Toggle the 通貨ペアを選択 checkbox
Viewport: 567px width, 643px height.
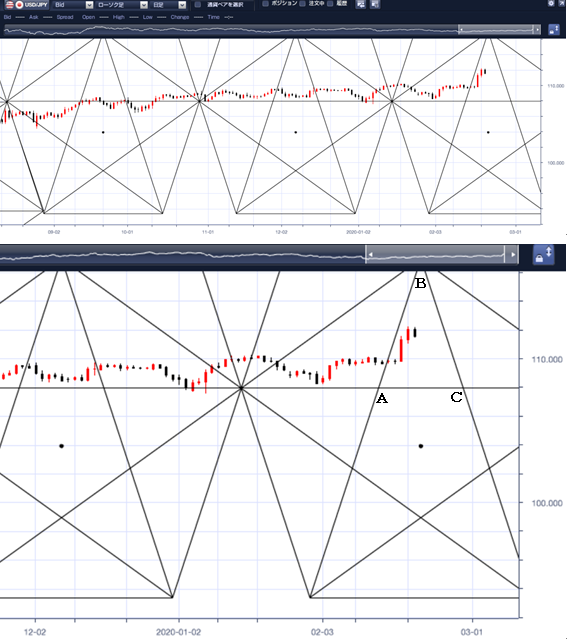coord(198,5)
